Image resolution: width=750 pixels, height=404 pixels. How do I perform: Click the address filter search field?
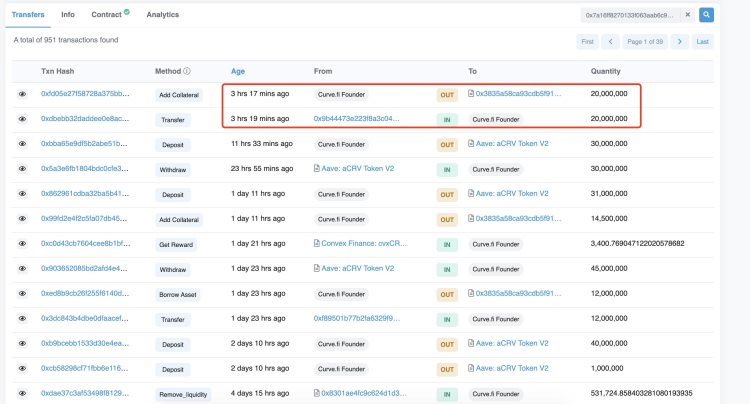click(630, 15)
